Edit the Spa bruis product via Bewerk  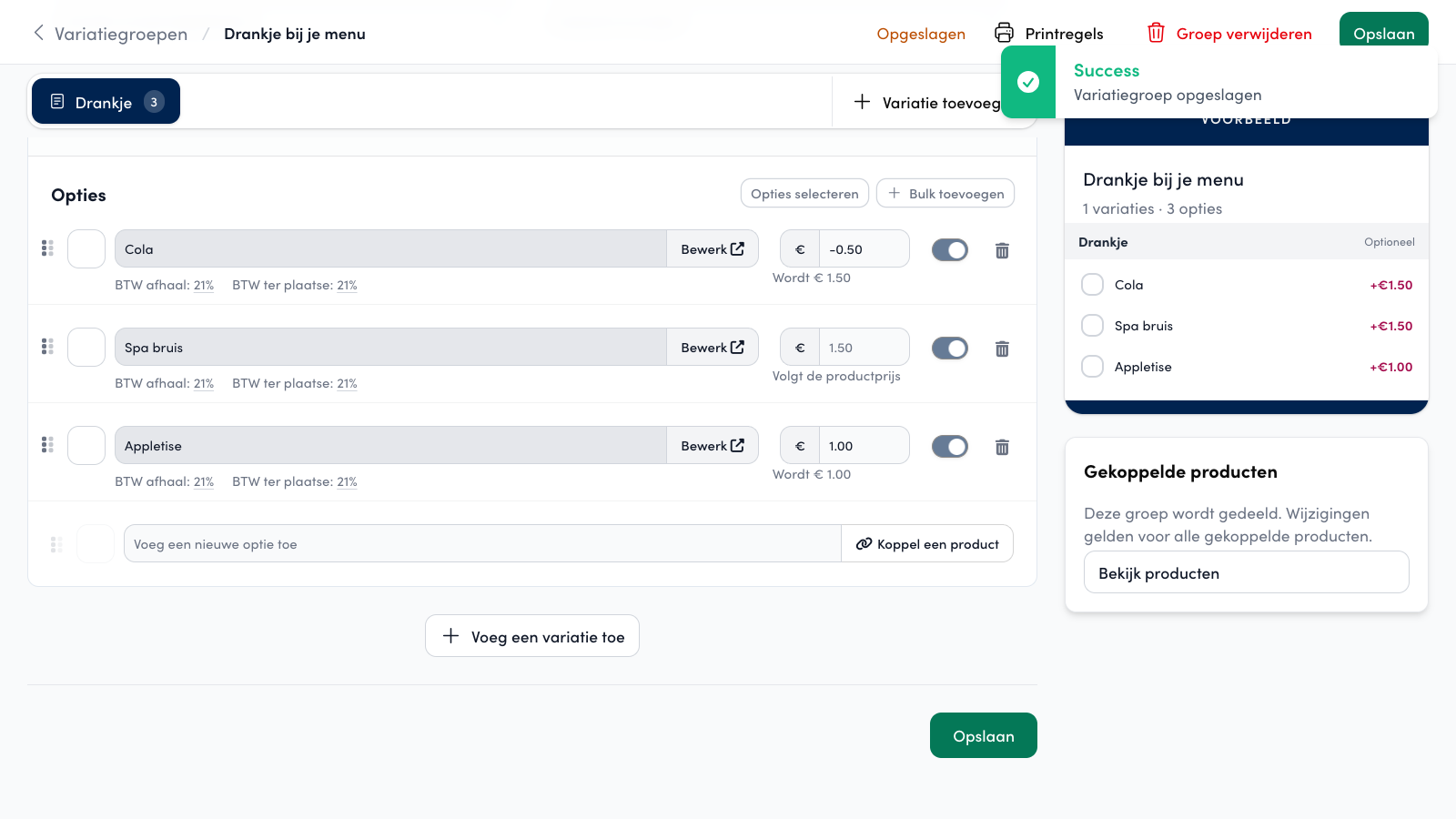(713, 347)
